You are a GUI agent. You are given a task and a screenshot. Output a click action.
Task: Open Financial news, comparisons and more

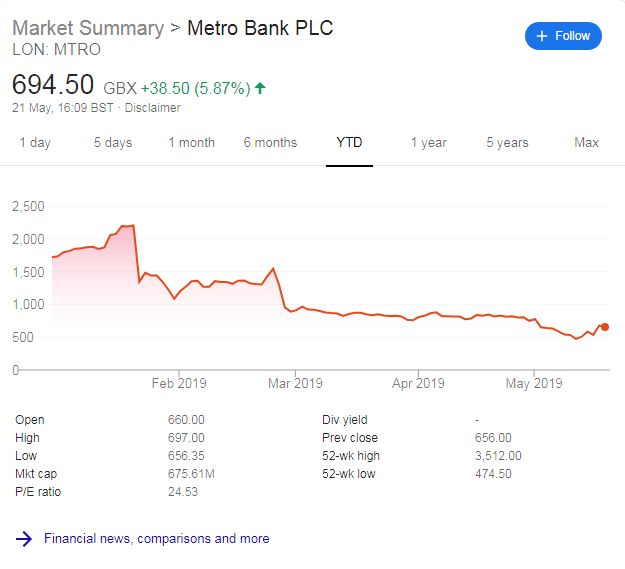156,539
